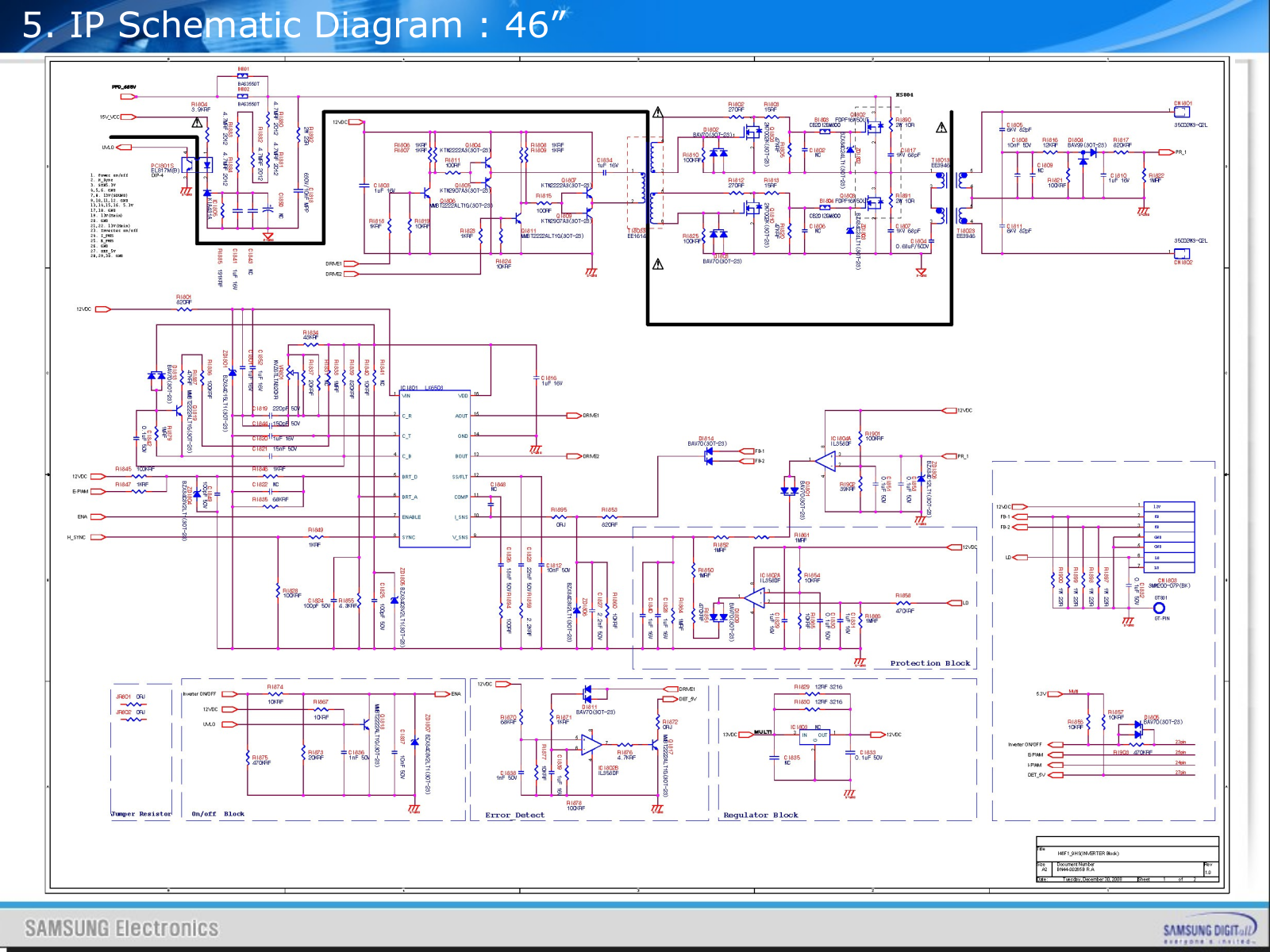Click the "Tuesday, December 30, 2008" date field

tap(1092, 879)
